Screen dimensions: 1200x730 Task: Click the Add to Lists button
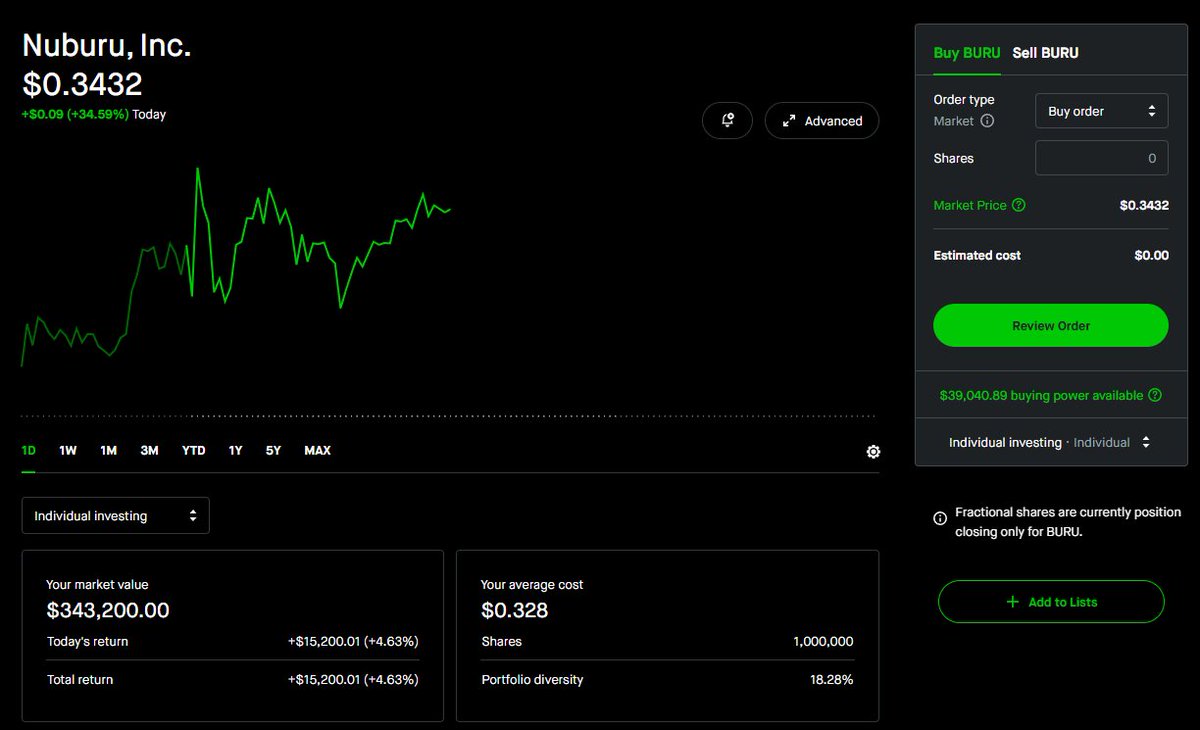coord(1051,602)
